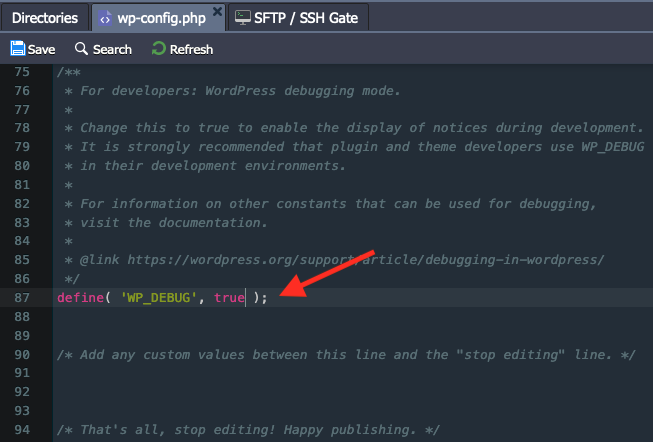Click line number 85 in gutter

22,260
